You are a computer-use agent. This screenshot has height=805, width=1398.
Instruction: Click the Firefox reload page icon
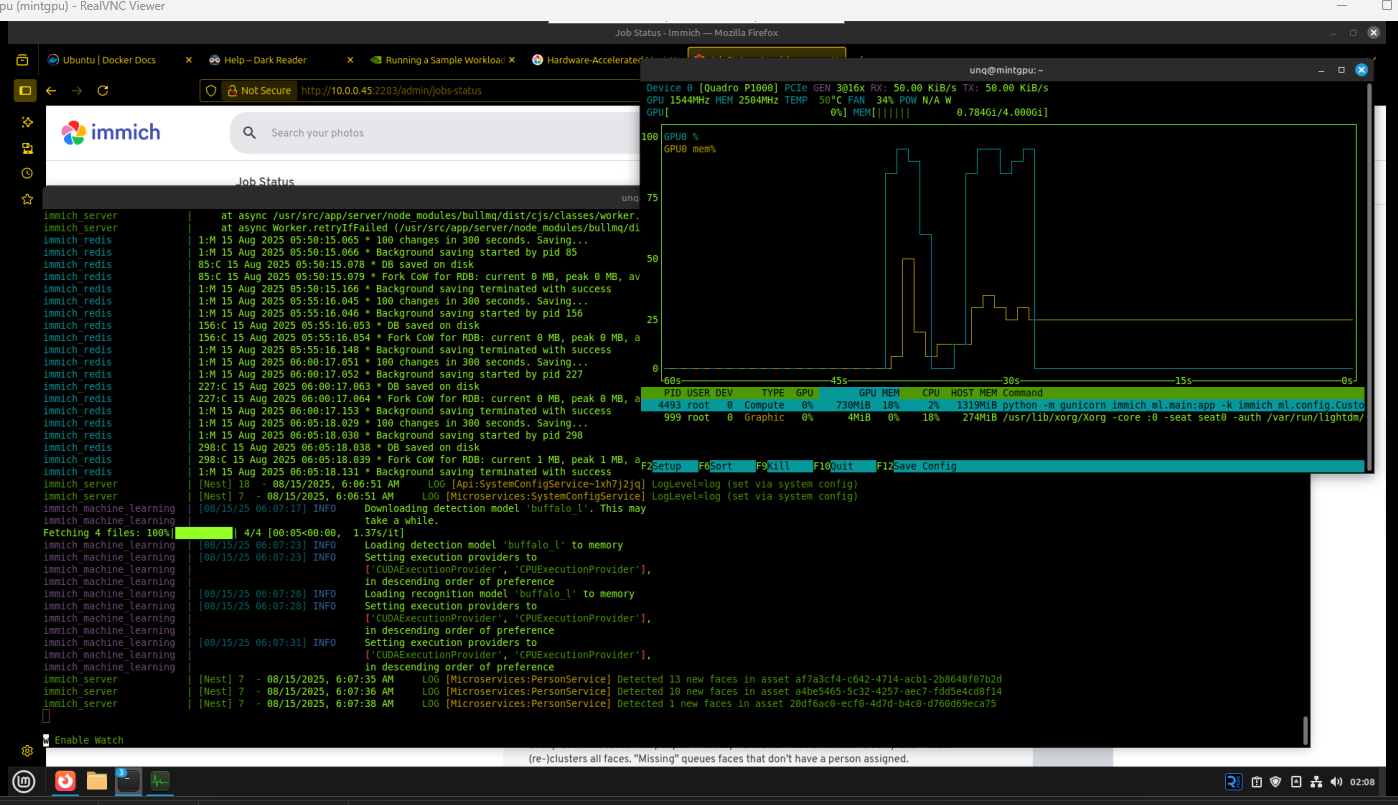(102, 90)
